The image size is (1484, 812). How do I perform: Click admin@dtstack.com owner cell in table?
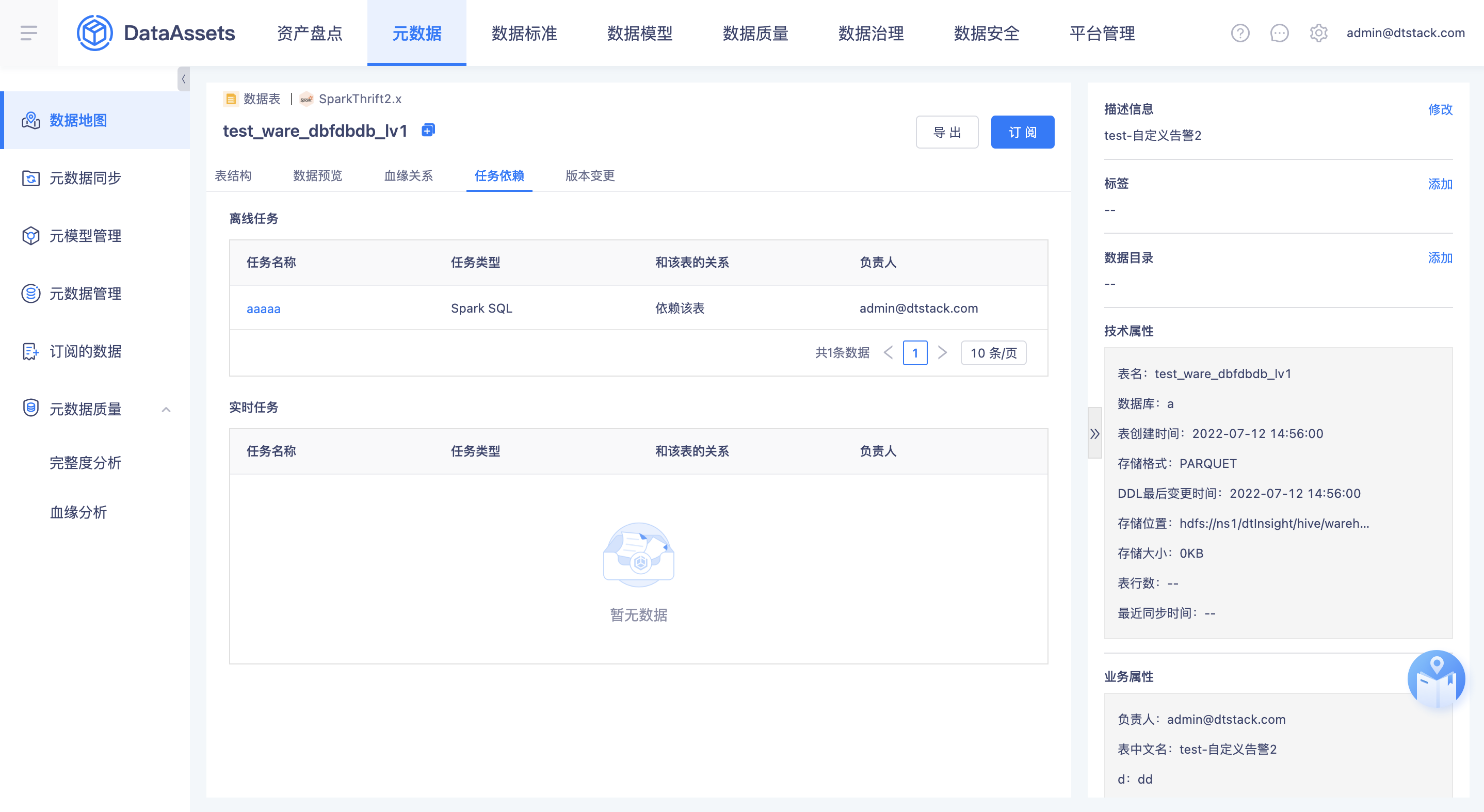pos(919,308)
